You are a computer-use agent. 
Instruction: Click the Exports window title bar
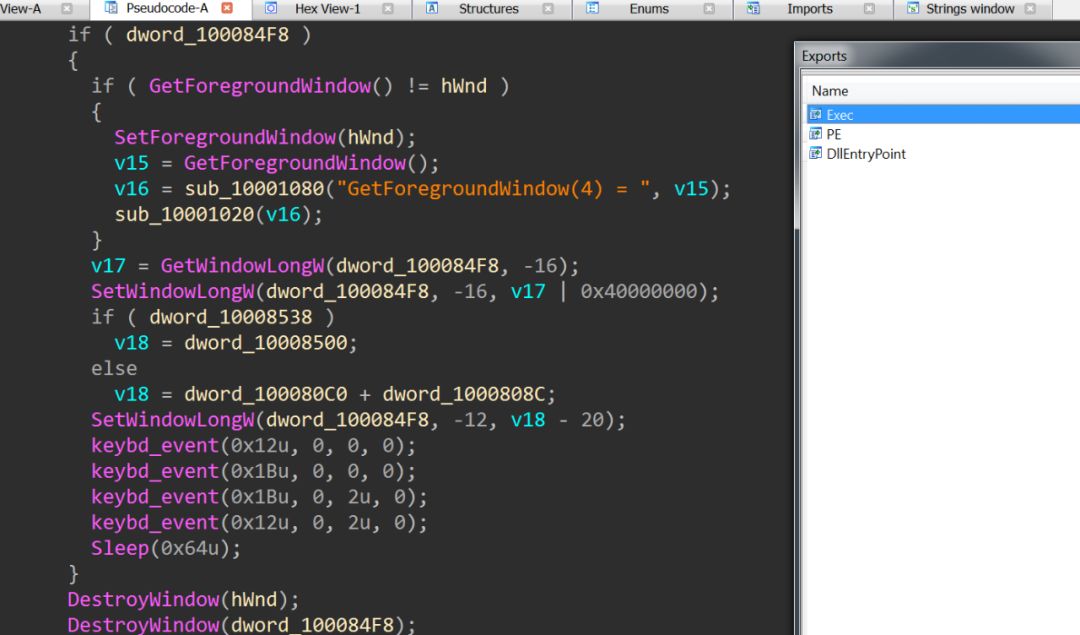pos(937,56)
